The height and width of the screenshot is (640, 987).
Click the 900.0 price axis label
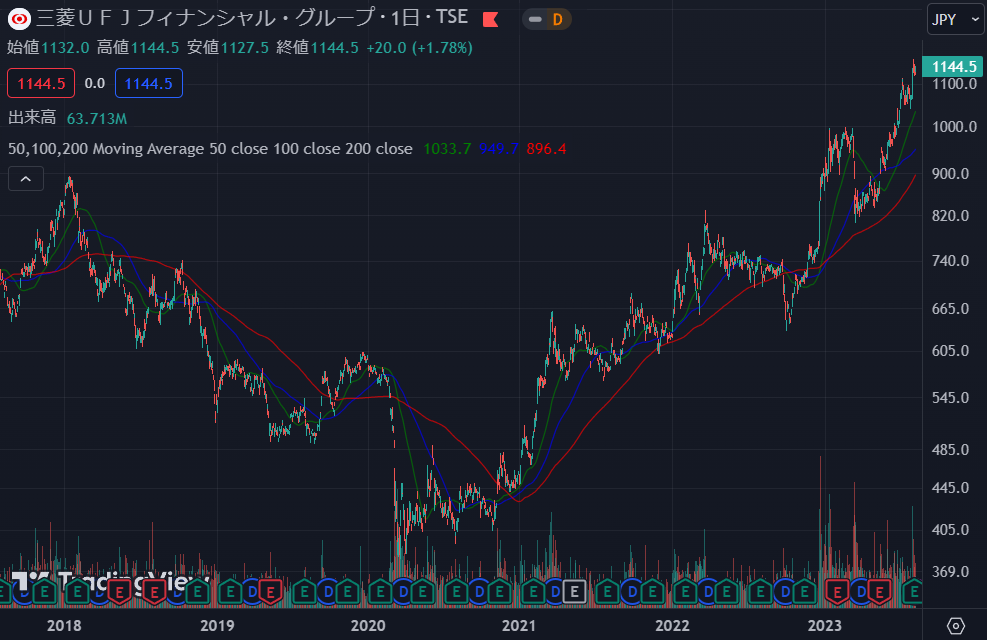[x=950, y=174]
